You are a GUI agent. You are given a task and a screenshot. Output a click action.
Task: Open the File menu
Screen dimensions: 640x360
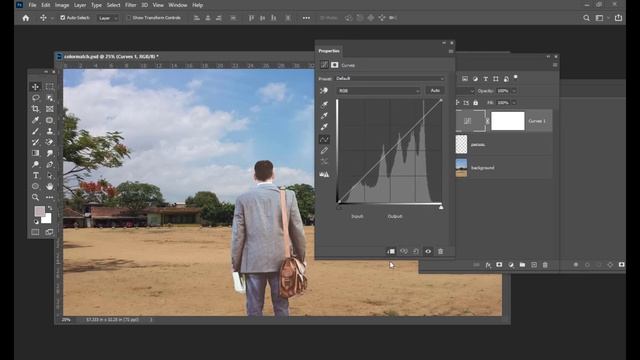point(32,5)
